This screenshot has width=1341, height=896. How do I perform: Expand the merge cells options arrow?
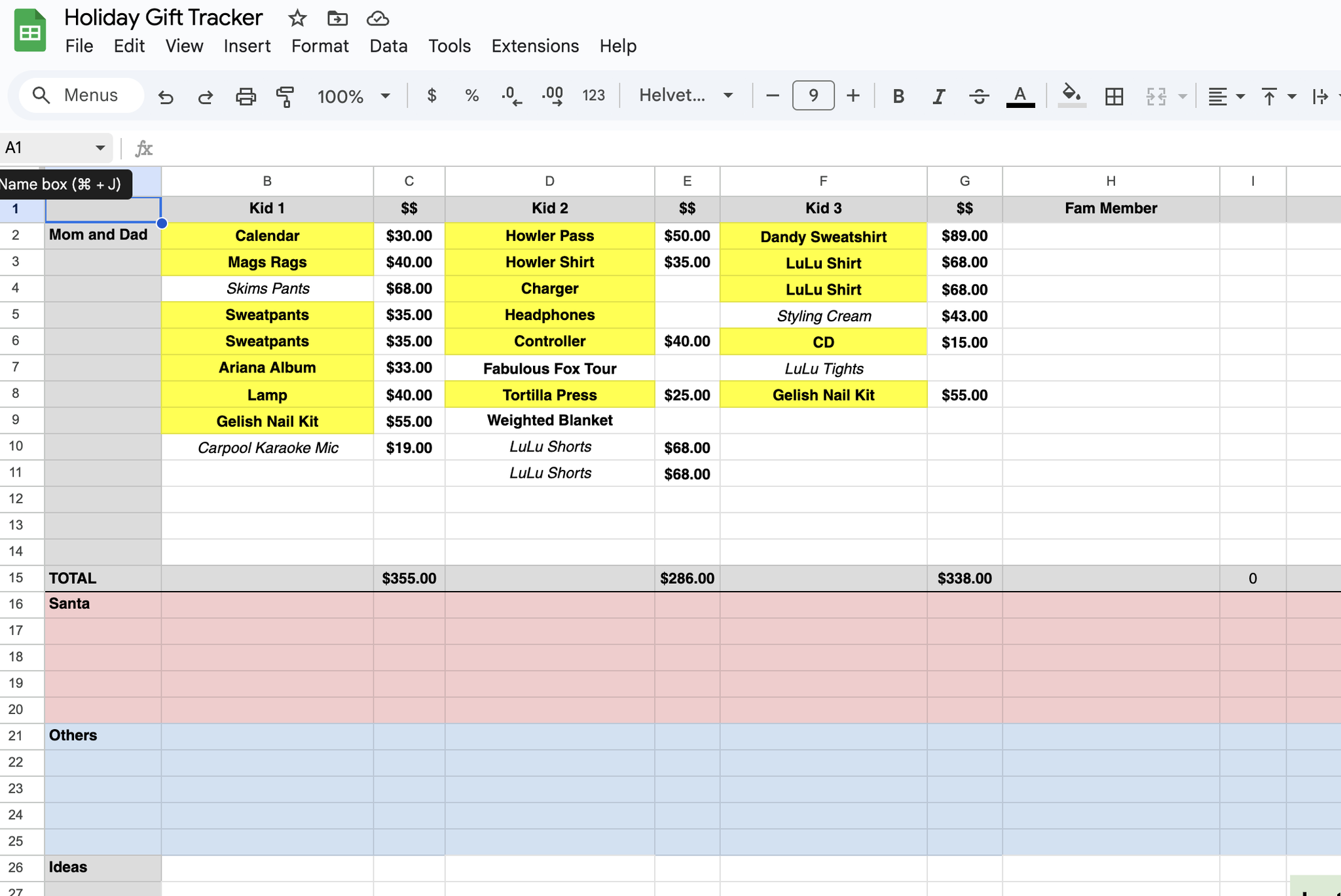click(x=1183, y=96)
